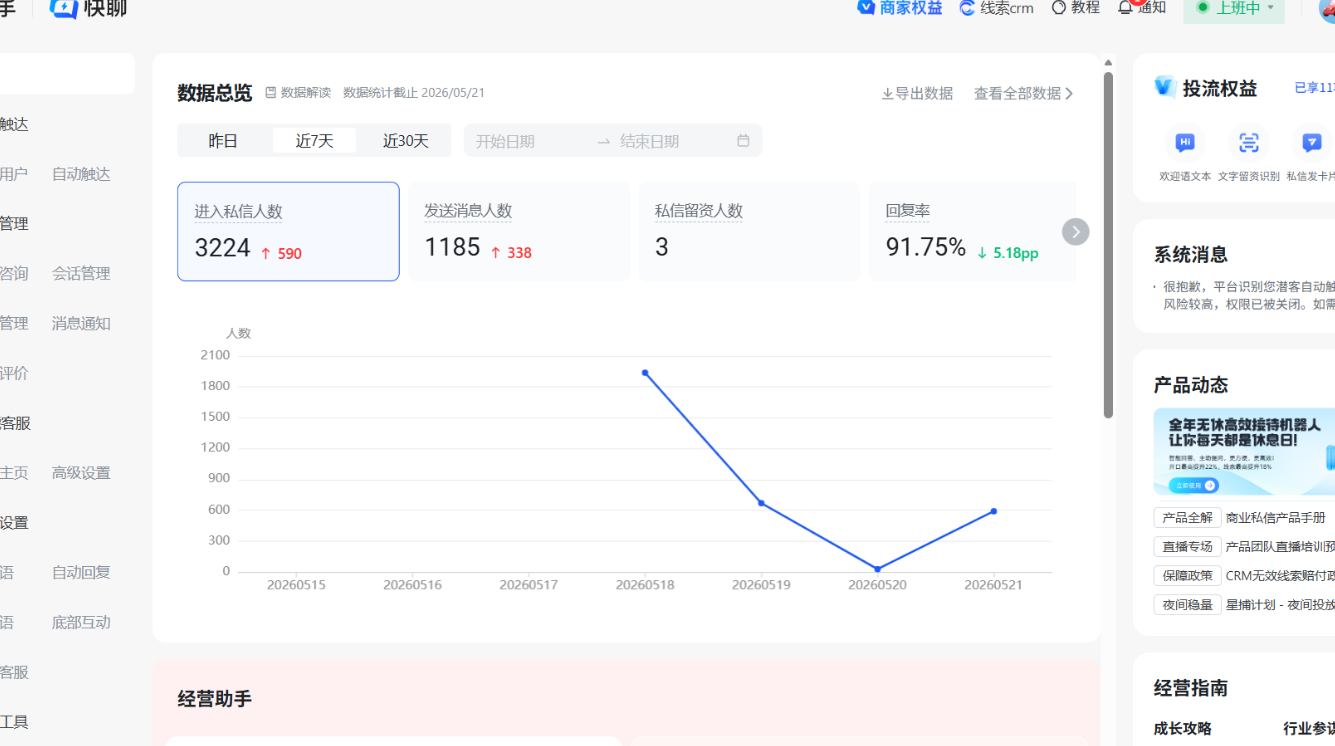Open 欢迎语文本 icon in 投流权益
1335x746 pixels.
[1185, 143]
